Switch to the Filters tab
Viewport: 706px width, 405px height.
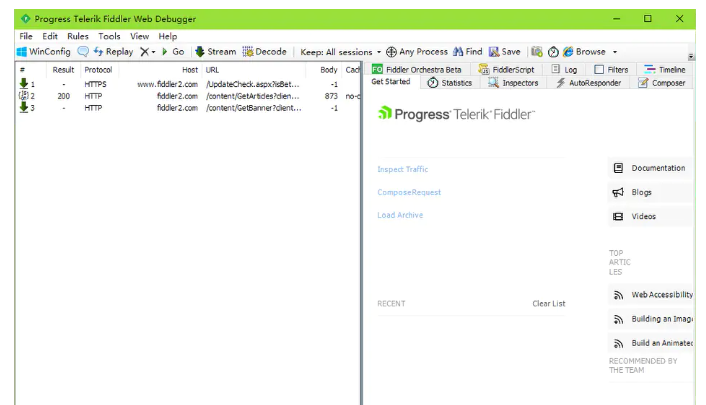click(611, 69)
